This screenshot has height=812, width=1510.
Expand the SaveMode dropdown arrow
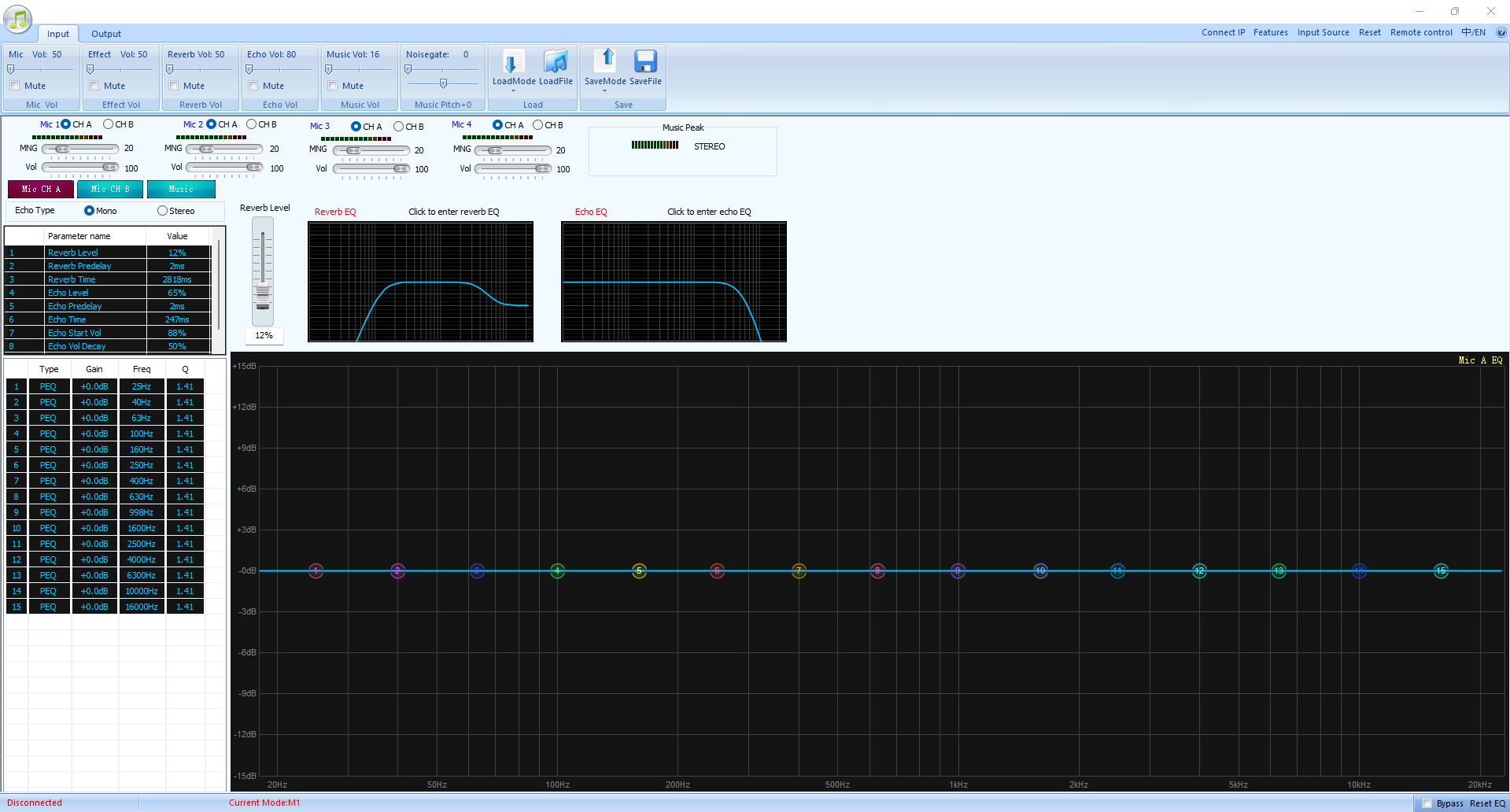(x=605, y=90)
